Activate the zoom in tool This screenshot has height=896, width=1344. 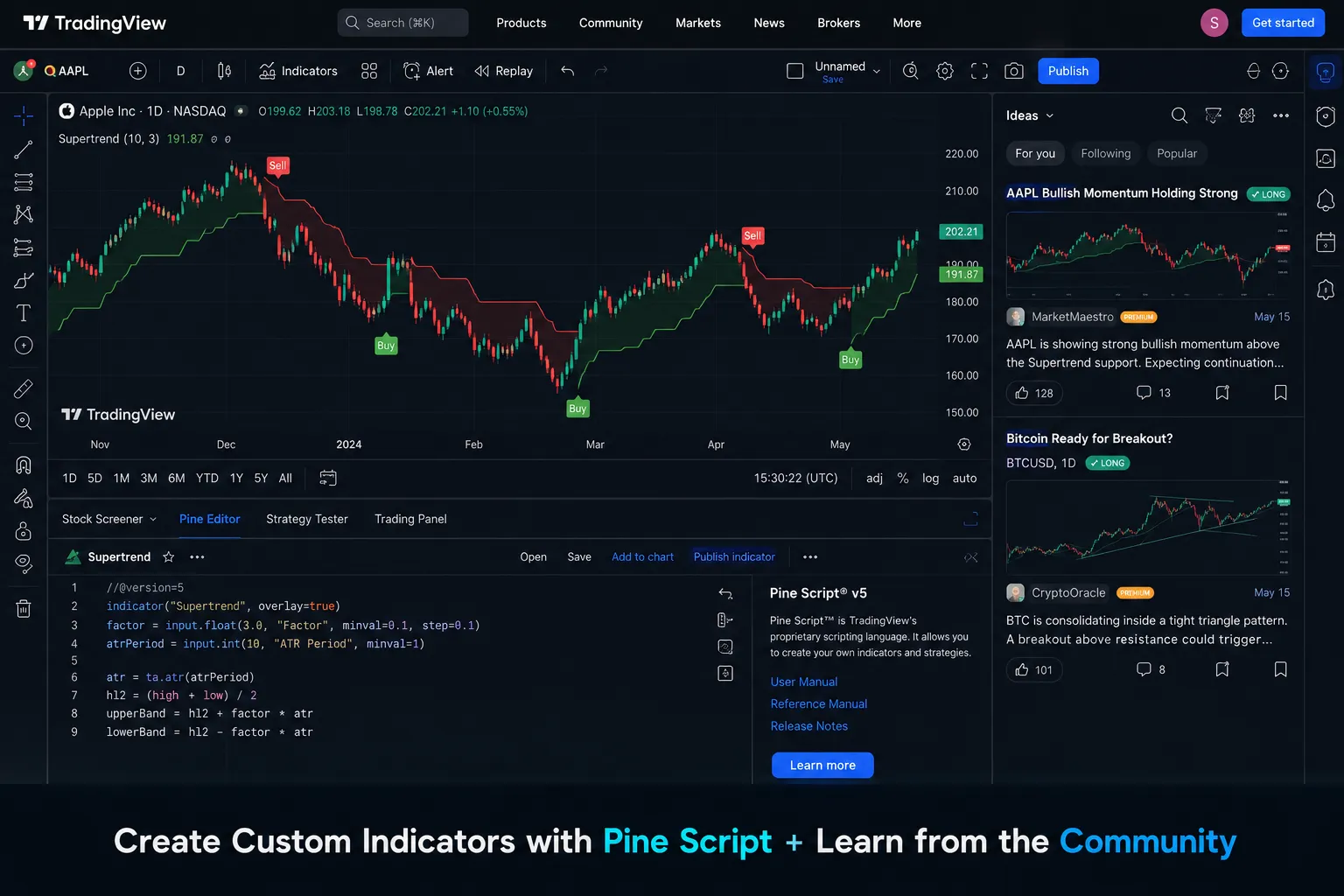[24, 421]
